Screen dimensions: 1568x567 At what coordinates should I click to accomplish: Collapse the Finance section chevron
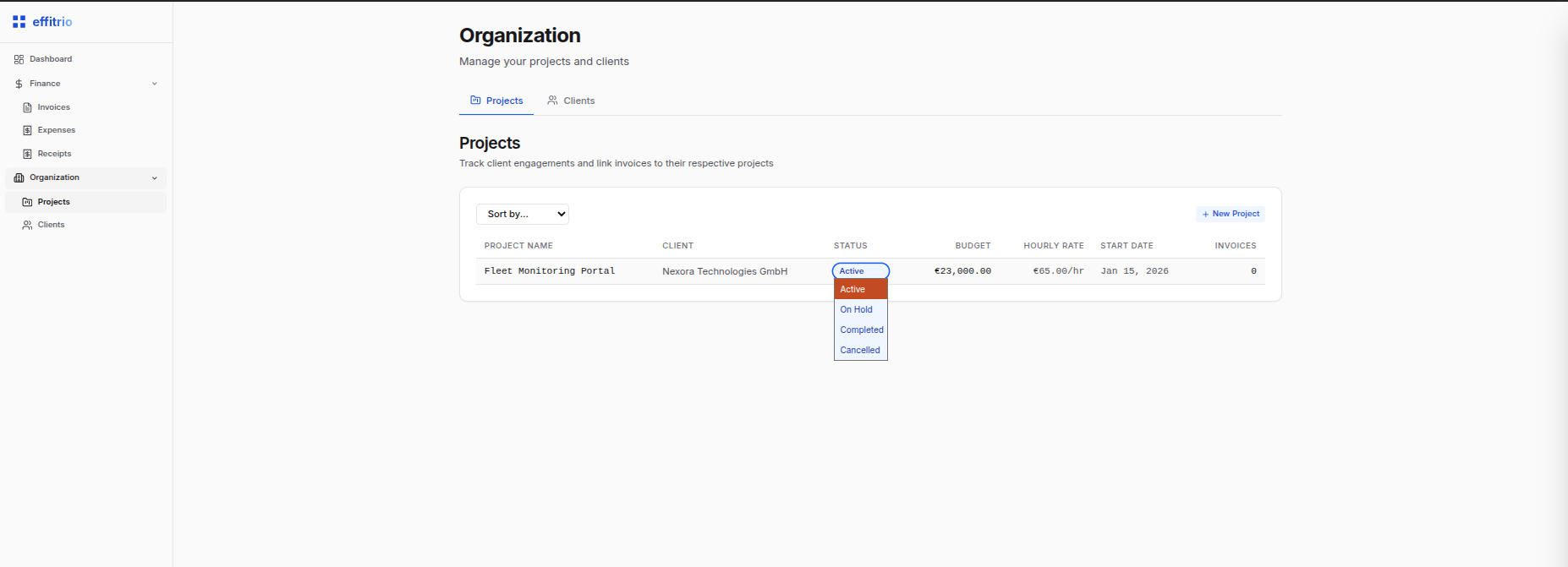pos(155,84)
